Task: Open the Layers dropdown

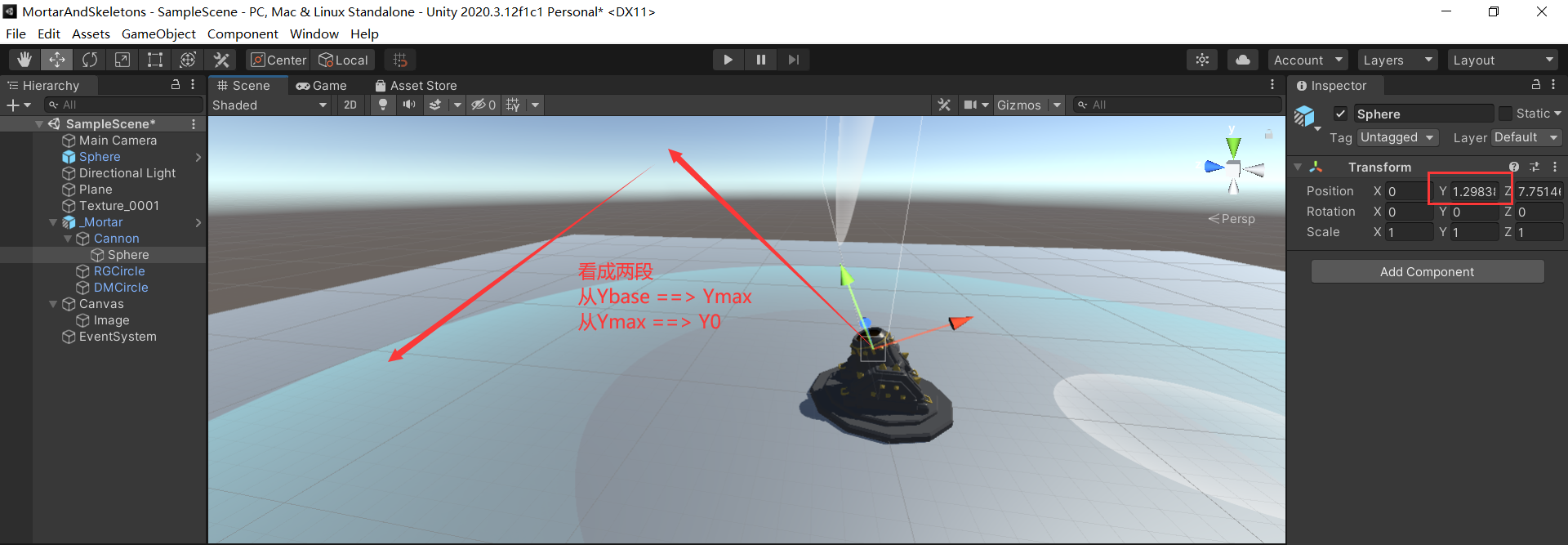Action: tap(1398, 60)
